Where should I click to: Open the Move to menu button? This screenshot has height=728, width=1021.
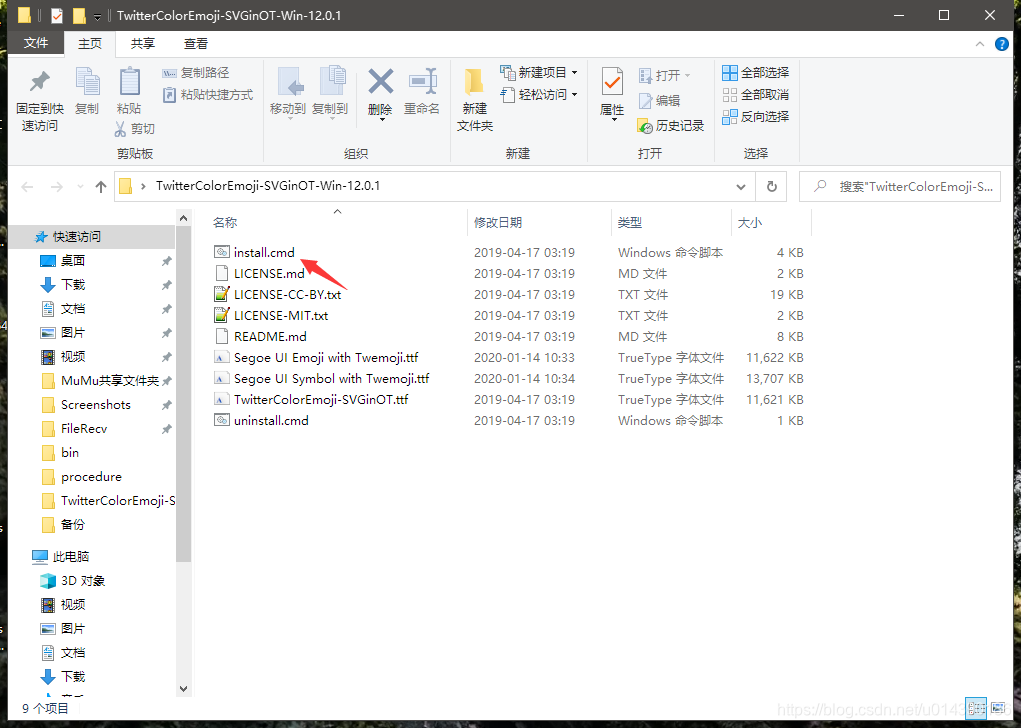coord(288,92)
